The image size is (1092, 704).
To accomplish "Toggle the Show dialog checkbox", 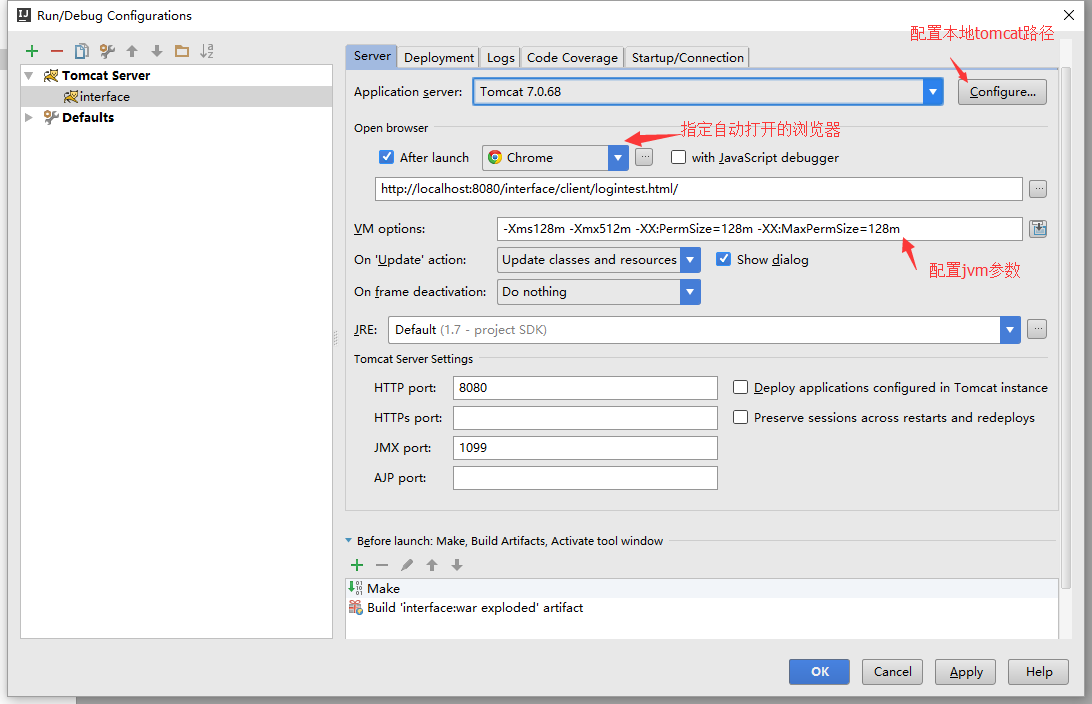I will point(724,259).
